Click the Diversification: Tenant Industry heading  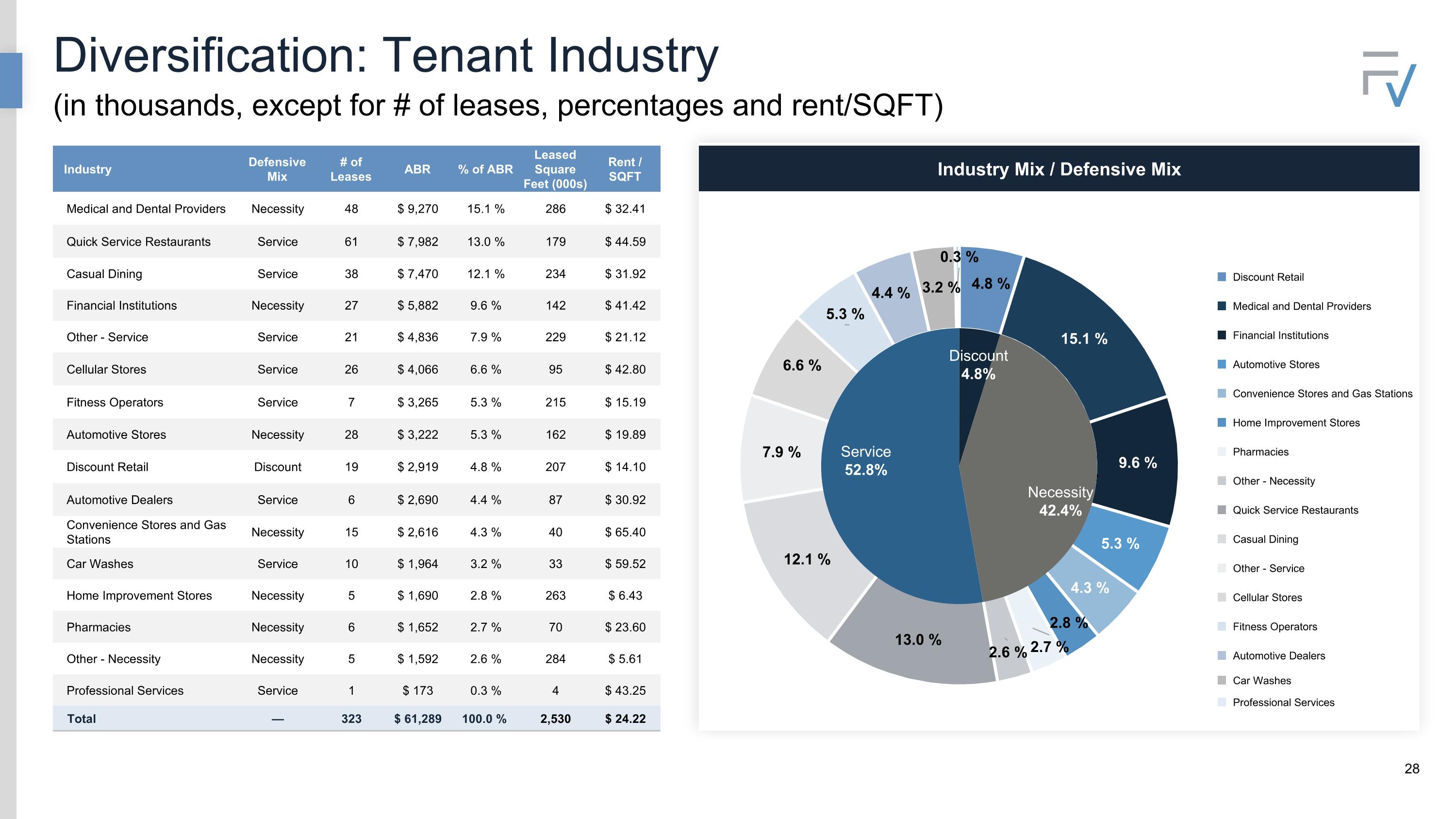tap(385, 55)
